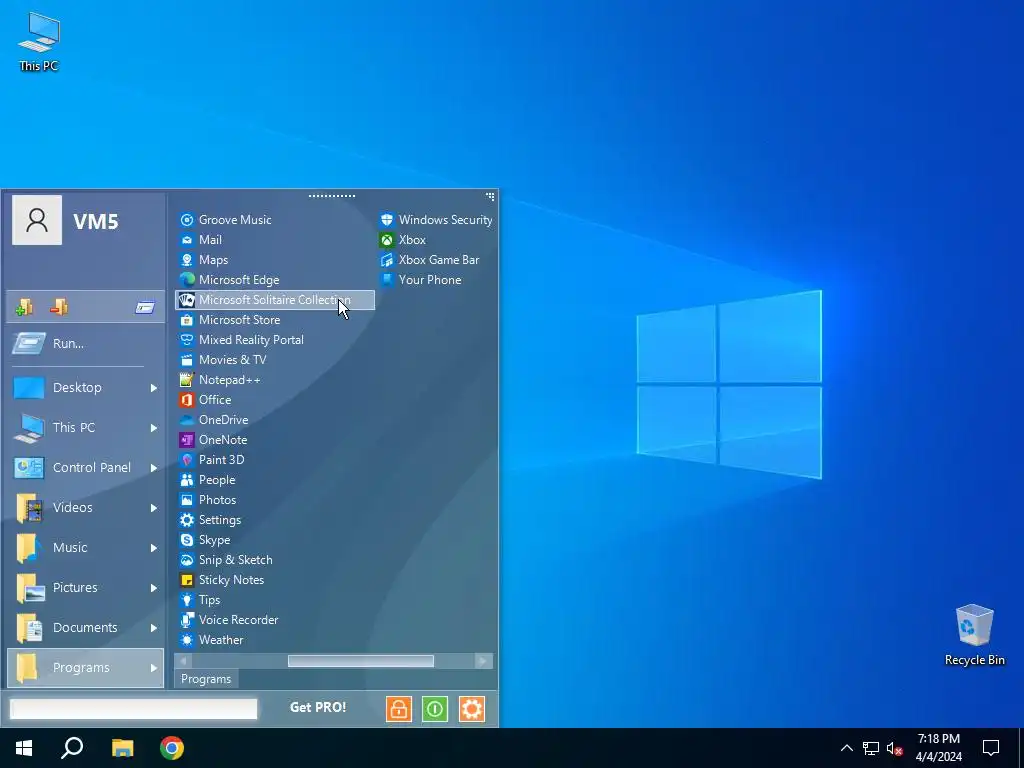Image resolution: width=1024 pixels, height=768 pixels.
Task: Open Windows Security
Action: (436, 220)
